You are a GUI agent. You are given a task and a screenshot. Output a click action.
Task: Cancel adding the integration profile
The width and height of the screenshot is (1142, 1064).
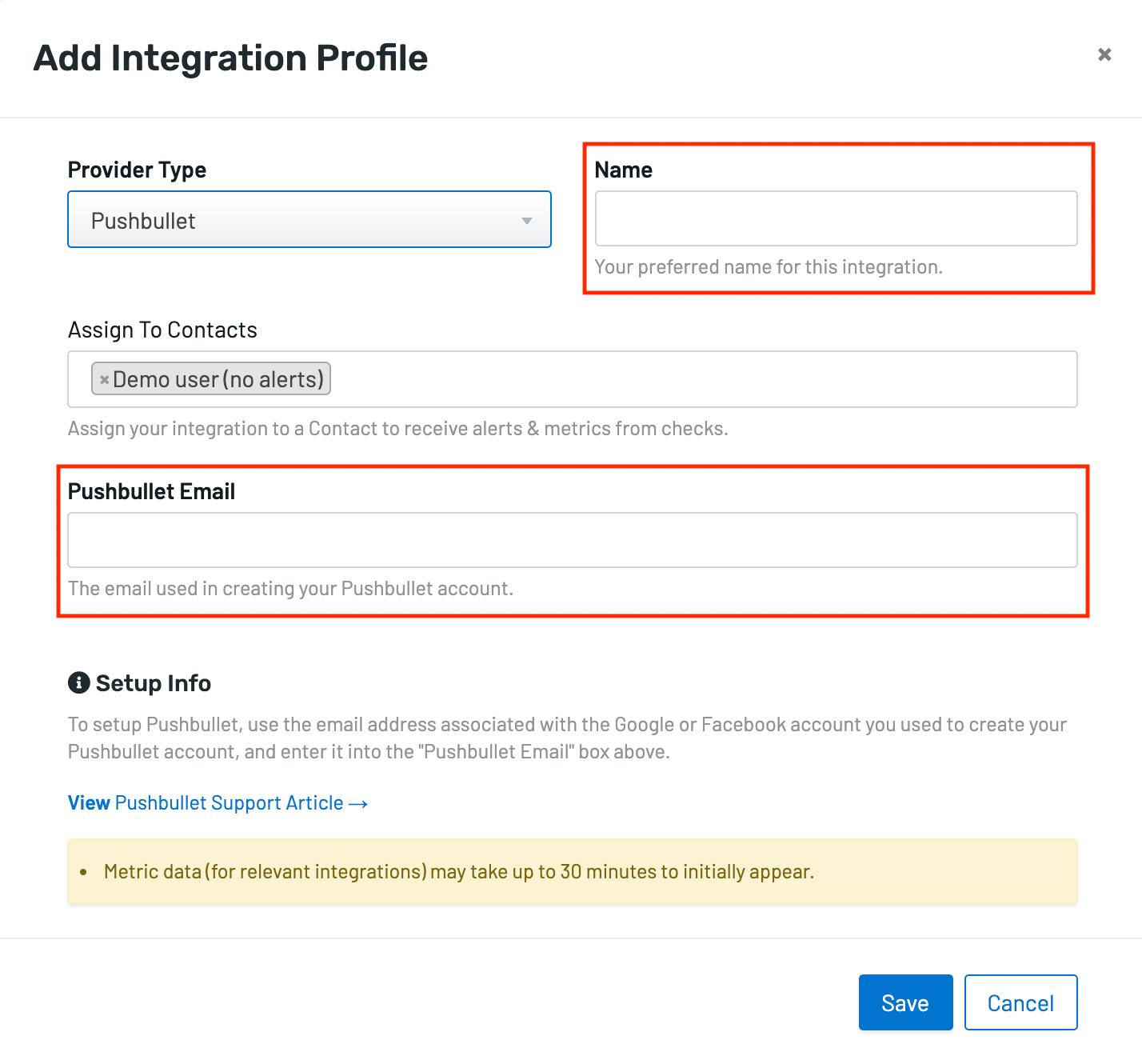1020,1002
